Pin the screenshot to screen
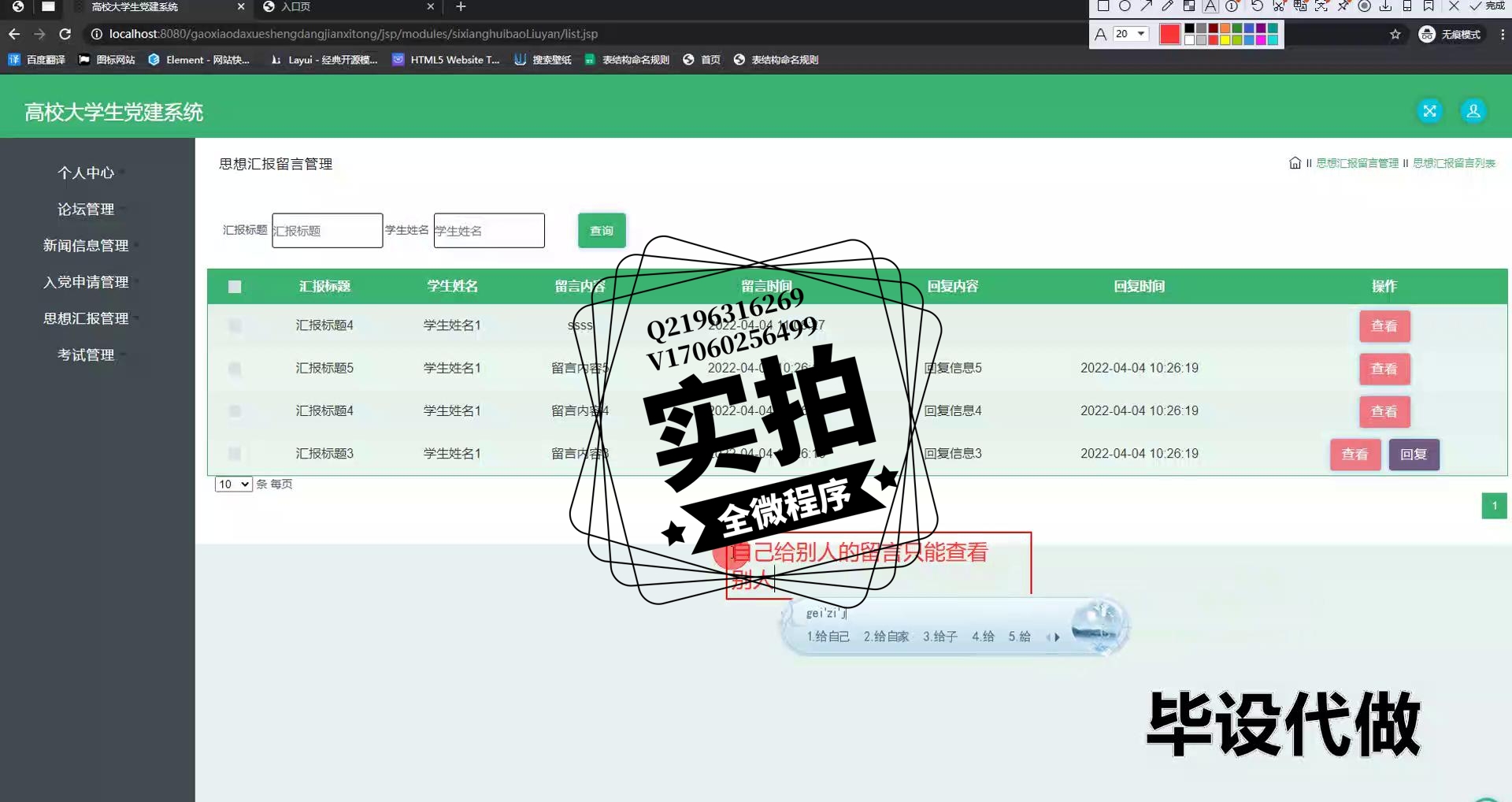Image resolution: width=1512 pixels, height=802 pixels. coord(1343,6)
